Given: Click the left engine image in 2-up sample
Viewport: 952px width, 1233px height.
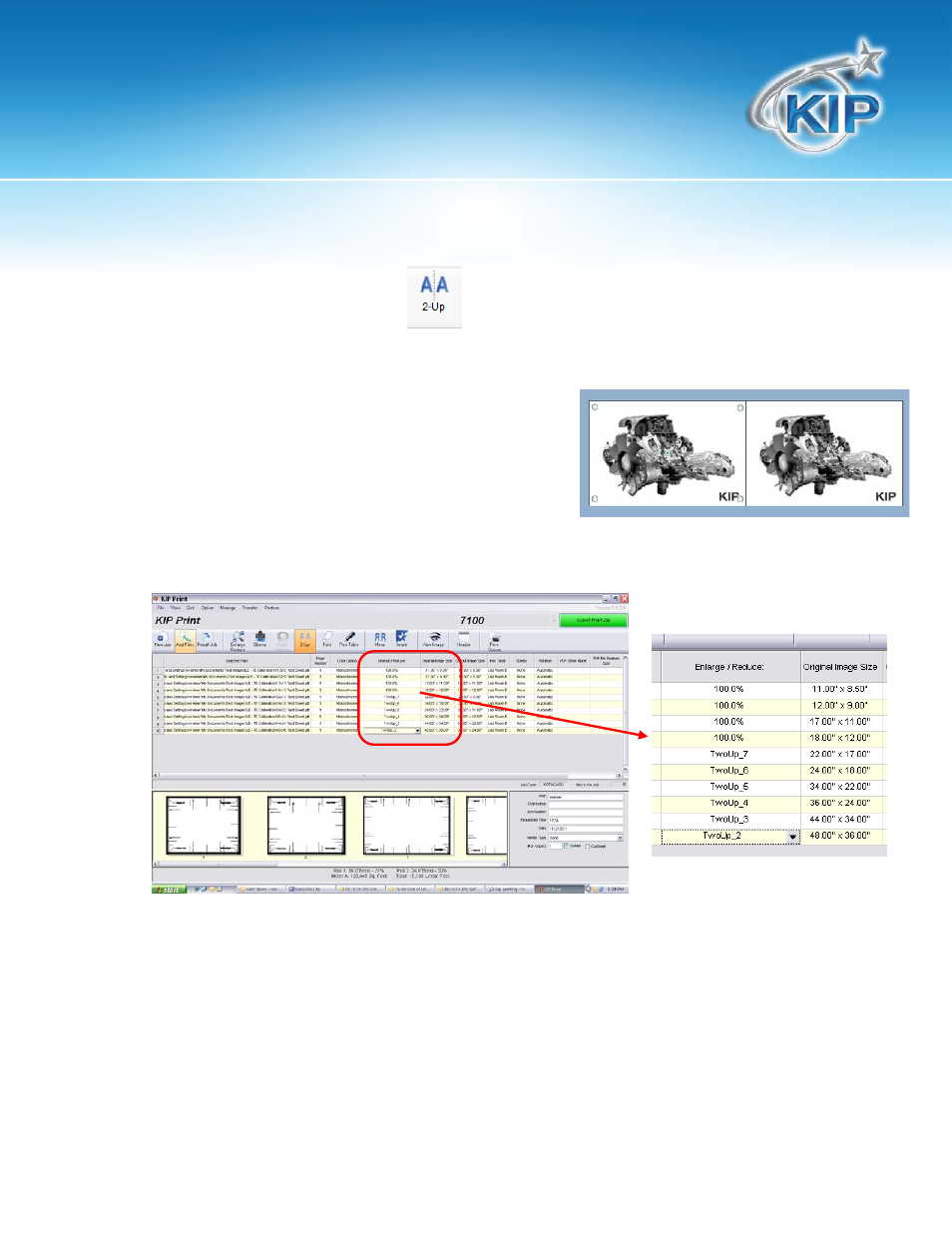Looking at the screenshot, I should click(668, 453).
